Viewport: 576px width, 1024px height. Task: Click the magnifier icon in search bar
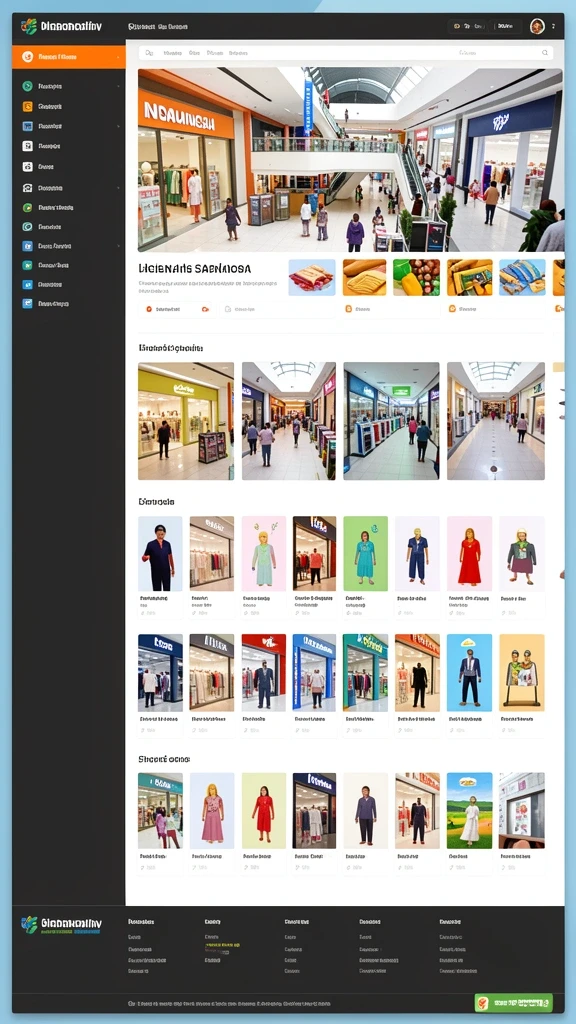(545, 52)
